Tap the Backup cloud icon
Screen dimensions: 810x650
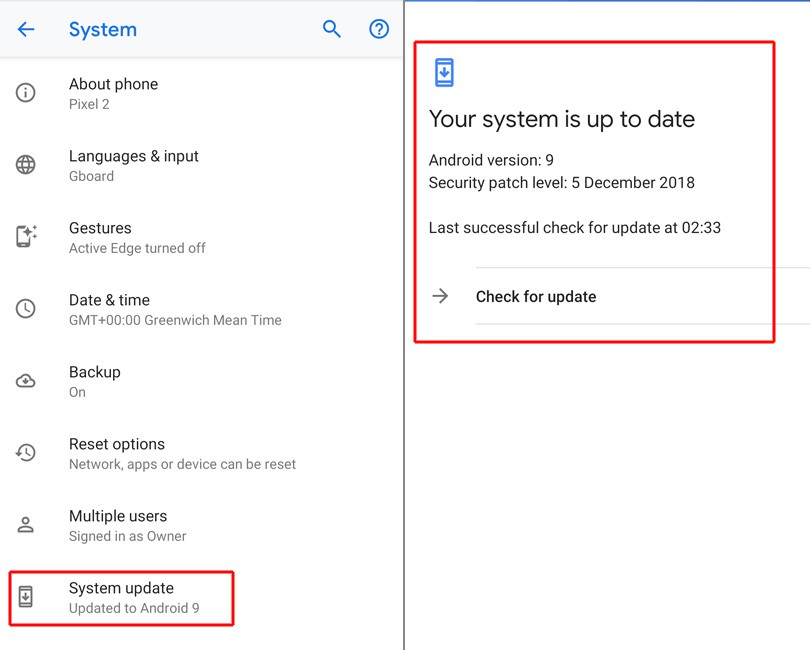coord(26,381)
